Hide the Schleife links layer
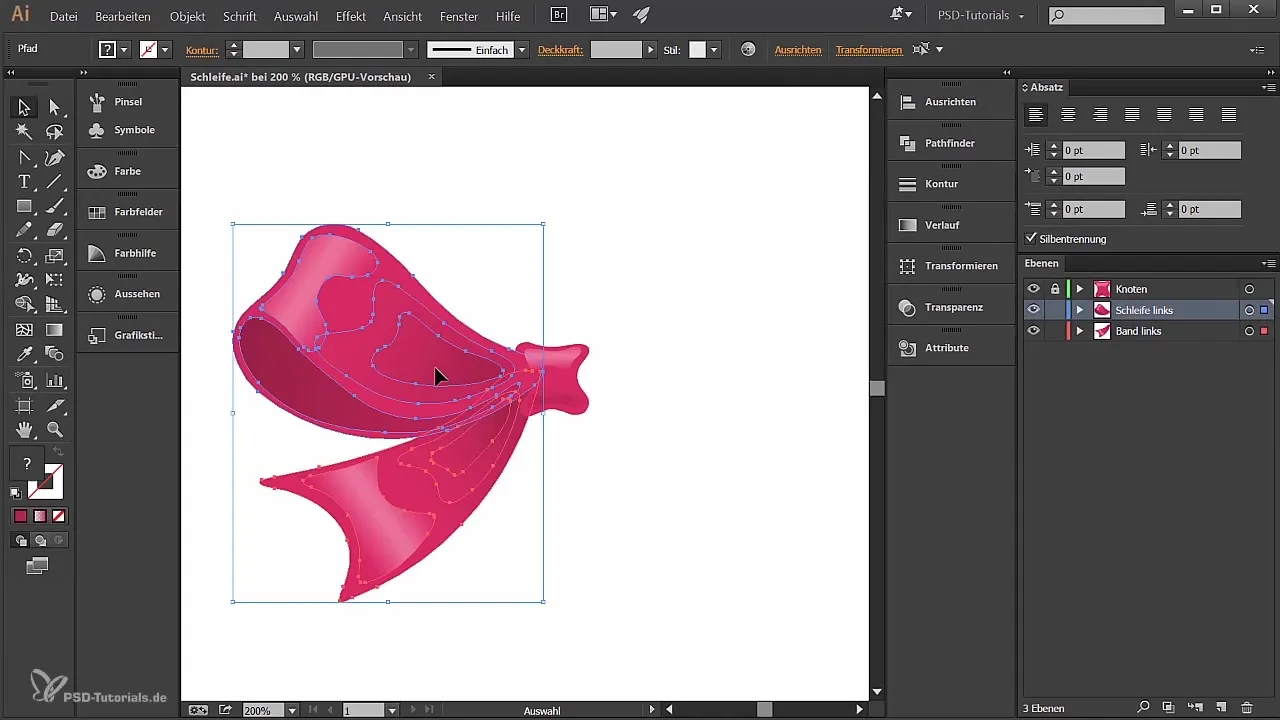Screen dimensions: 1280x720 [1034, 310]
